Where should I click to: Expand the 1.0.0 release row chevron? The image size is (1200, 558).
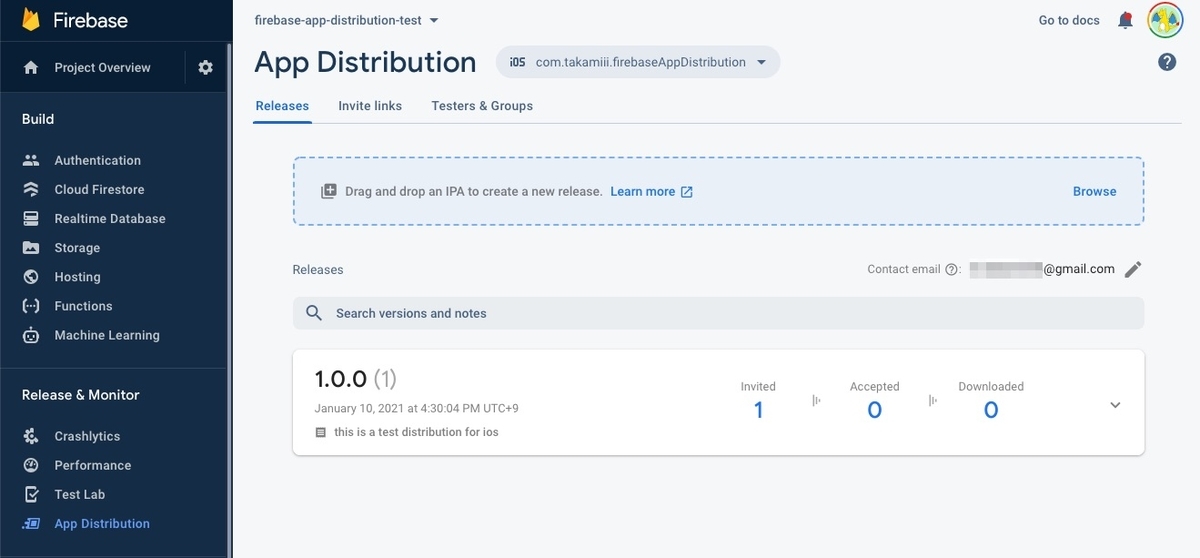coord(1115,405)
